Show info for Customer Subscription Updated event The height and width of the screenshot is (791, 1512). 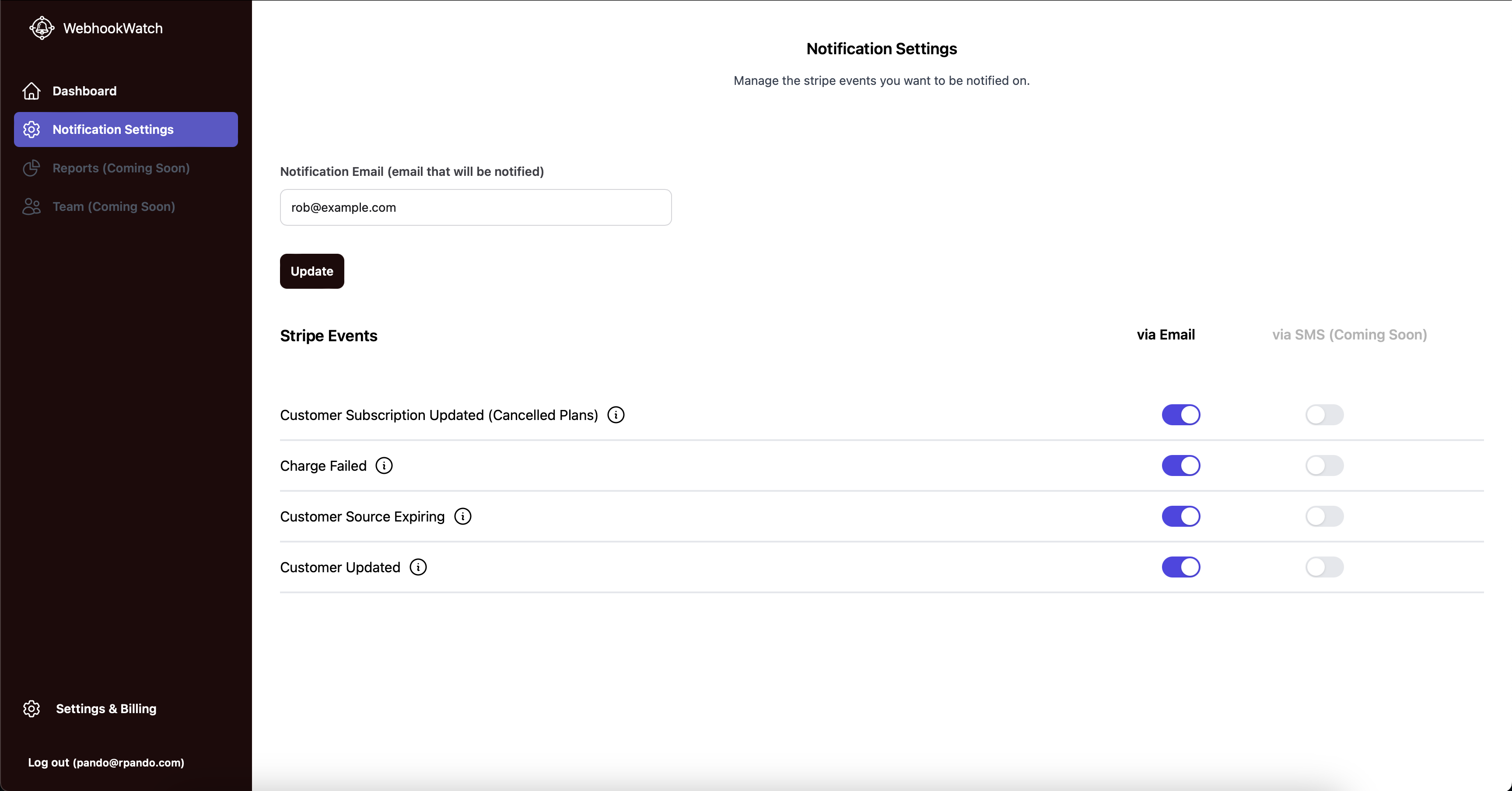pos(616,415)
